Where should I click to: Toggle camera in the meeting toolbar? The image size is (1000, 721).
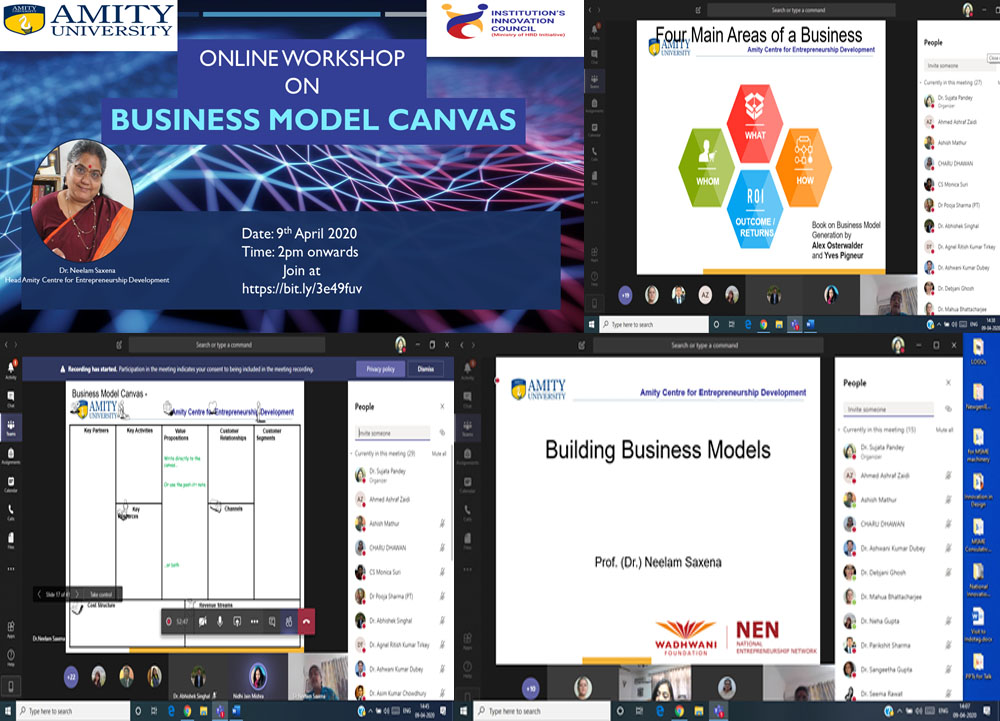203,622
